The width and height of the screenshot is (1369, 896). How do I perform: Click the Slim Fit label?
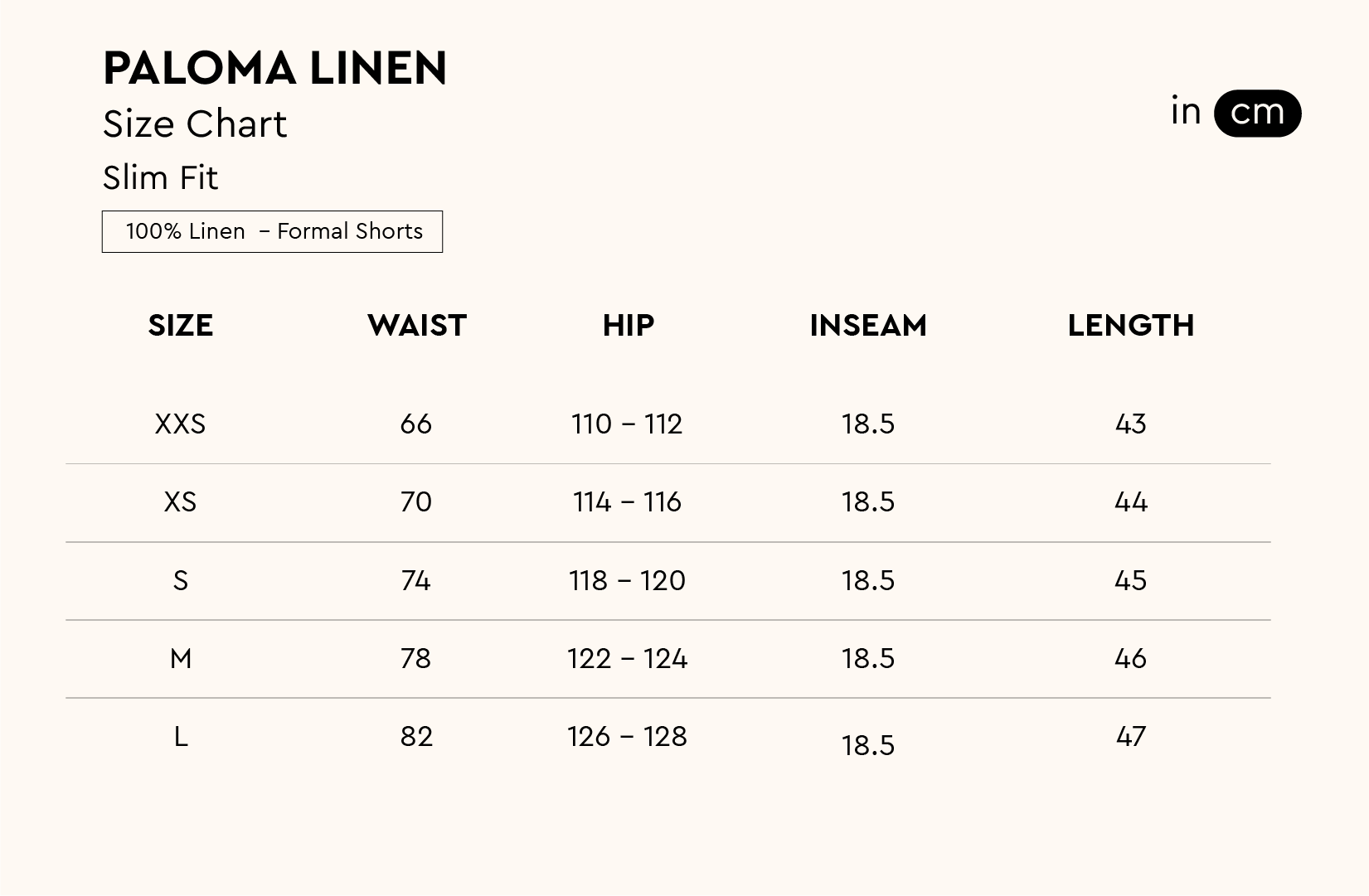click(x=160, y=177)
